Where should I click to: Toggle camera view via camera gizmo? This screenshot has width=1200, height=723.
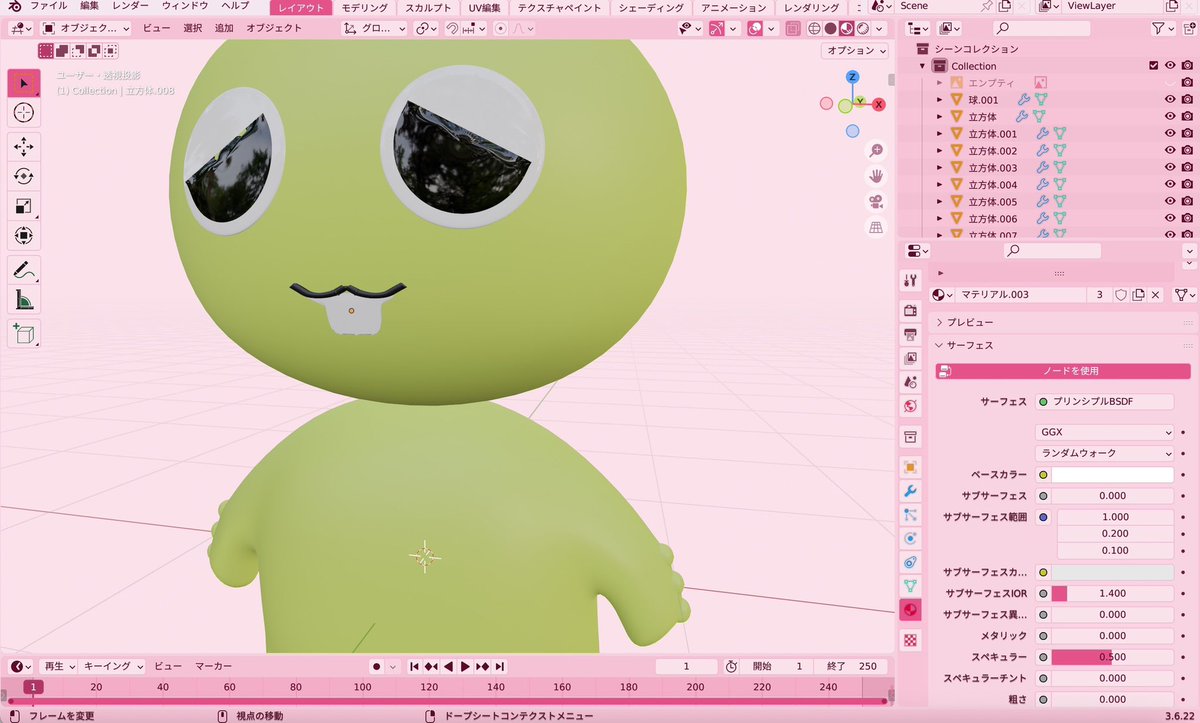(x=876, y=202)
